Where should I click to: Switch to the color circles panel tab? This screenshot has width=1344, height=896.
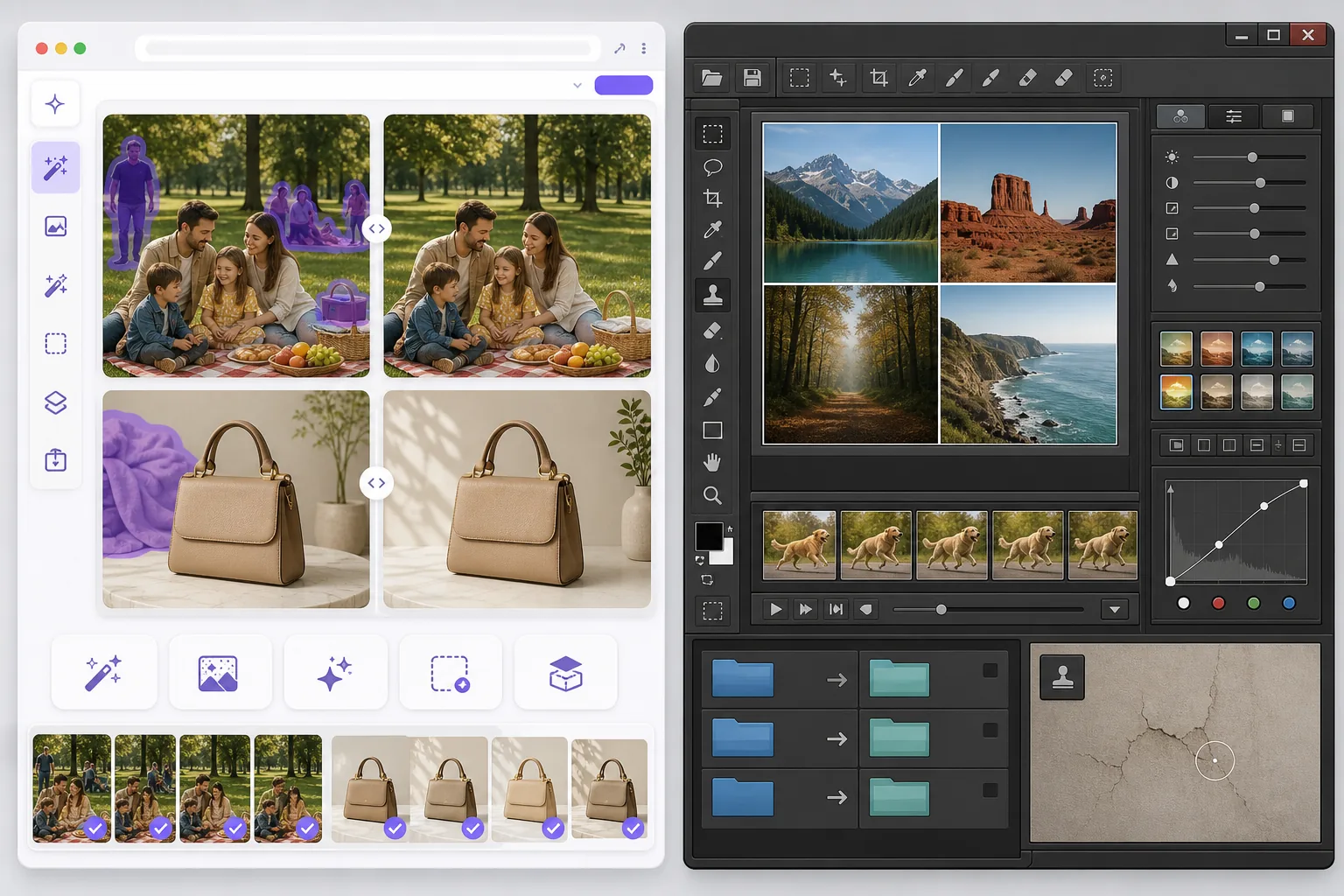click(1180, 116)
